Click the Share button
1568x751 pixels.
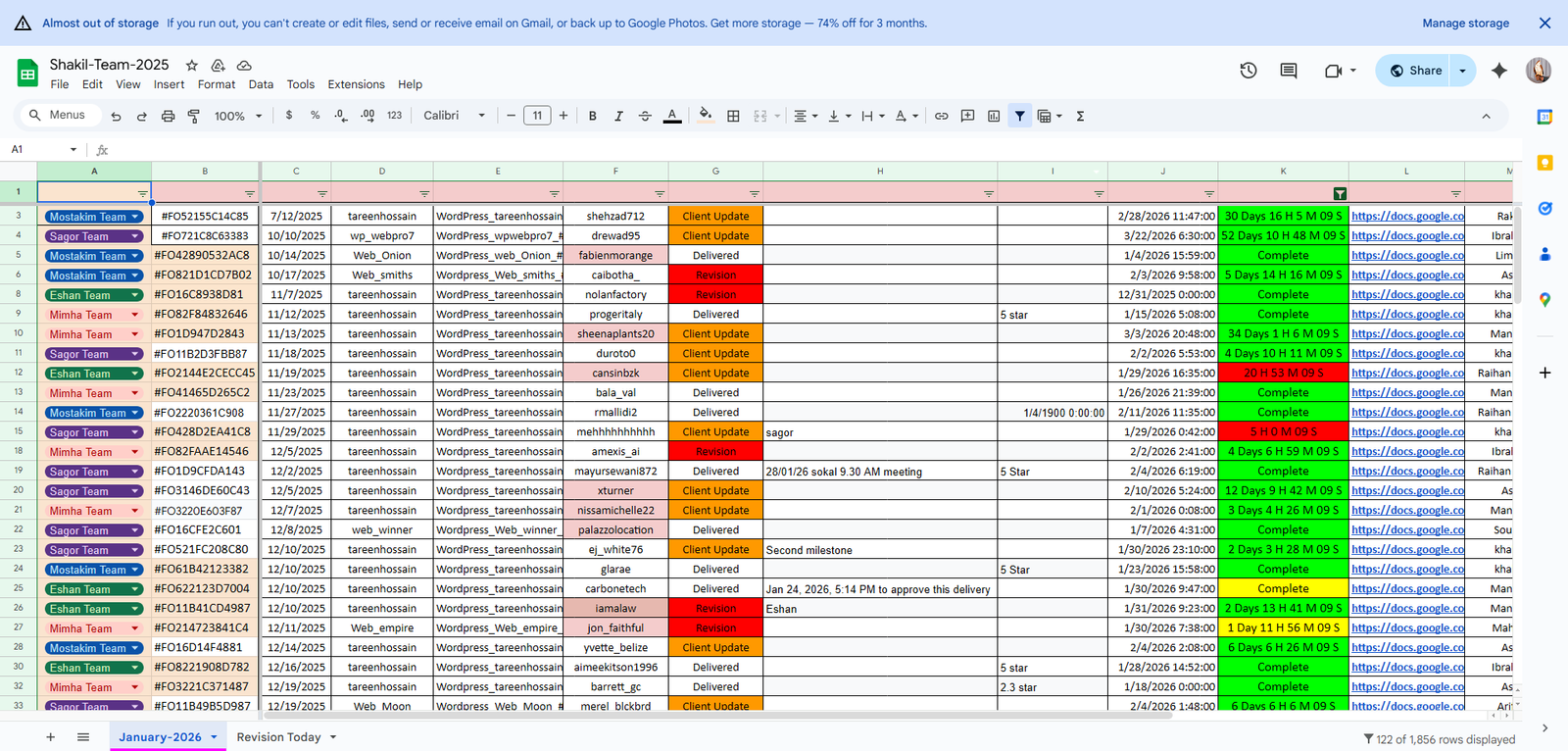click(x=1414, y=71)
